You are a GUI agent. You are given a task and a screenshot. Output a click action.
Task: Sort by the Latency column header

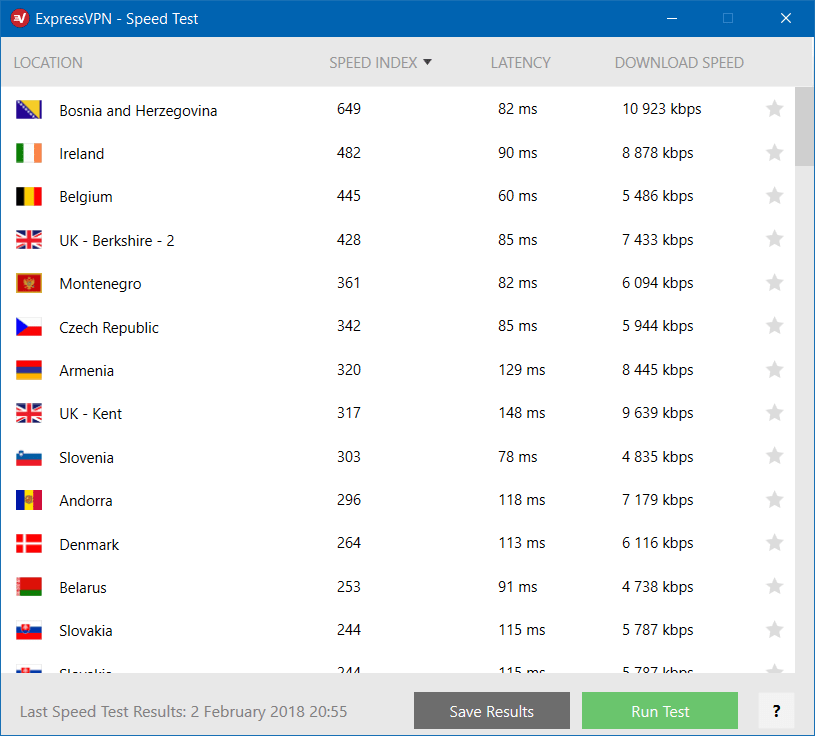[520, 63]
